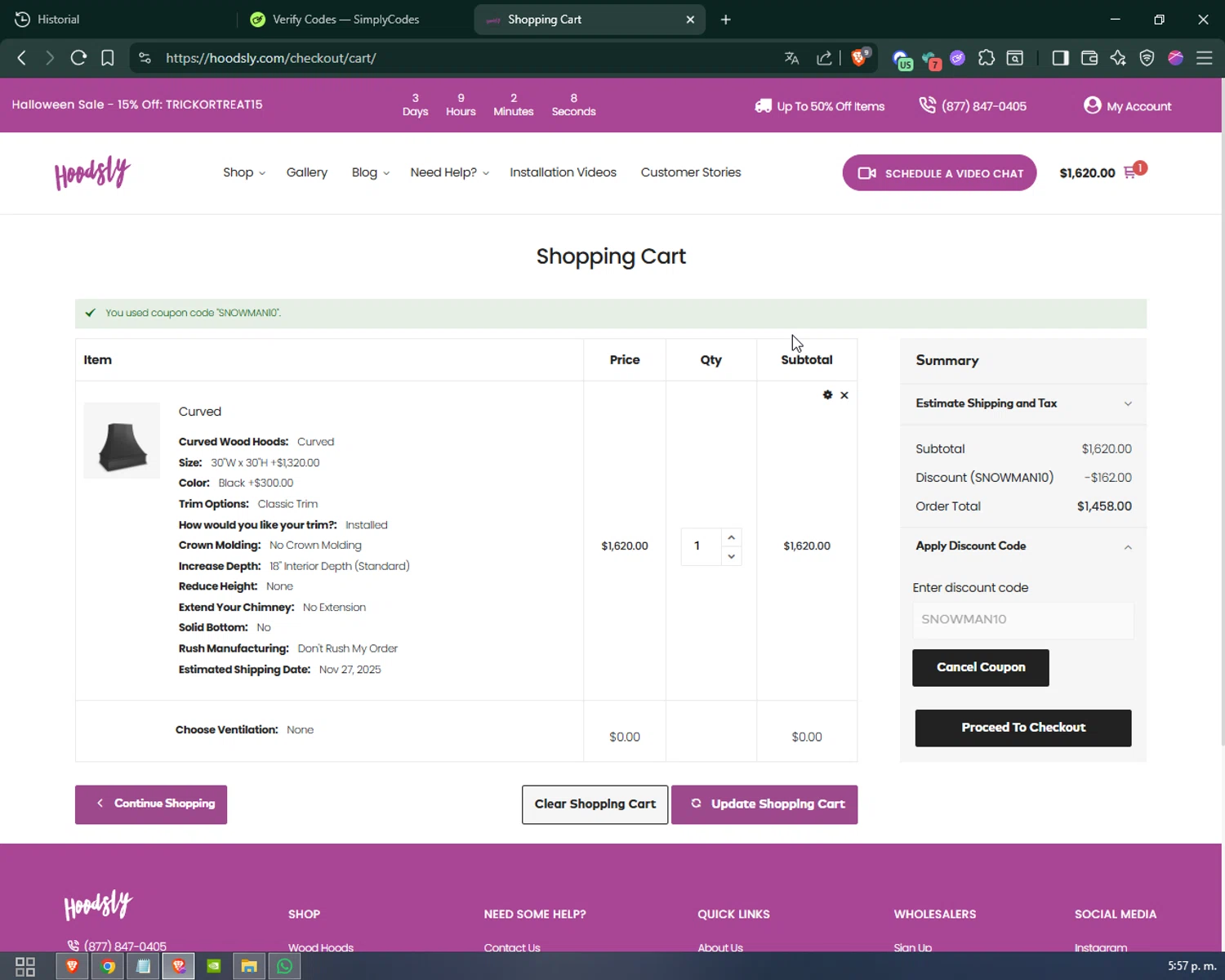Decrease quantity with the down arrow
Screen dimensions: 1225x980
(x=731, y=556)
